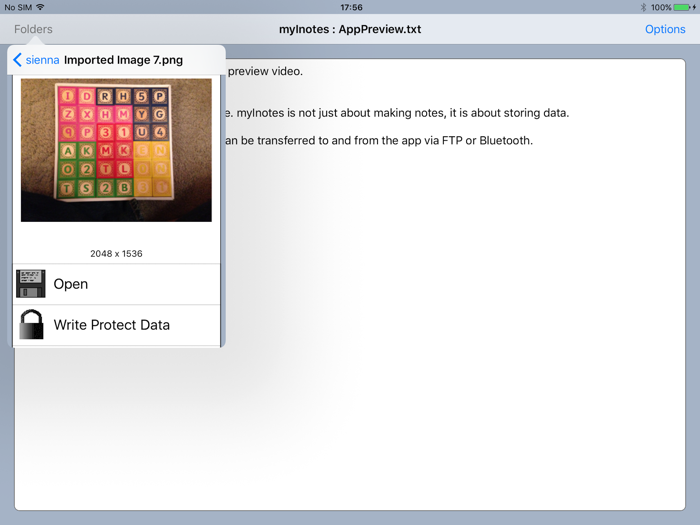The image size is (700, 525).
Task: Tap the 2048 x 1536 dimensions text
Action: (116, 254)
